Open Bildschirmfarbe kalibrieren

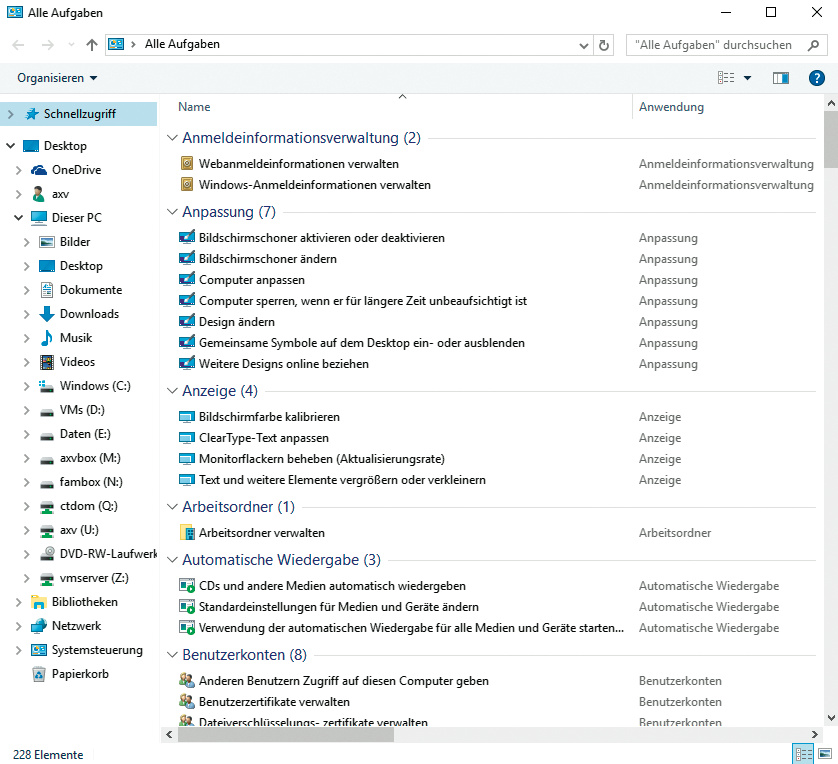click(x=269, y=417)
